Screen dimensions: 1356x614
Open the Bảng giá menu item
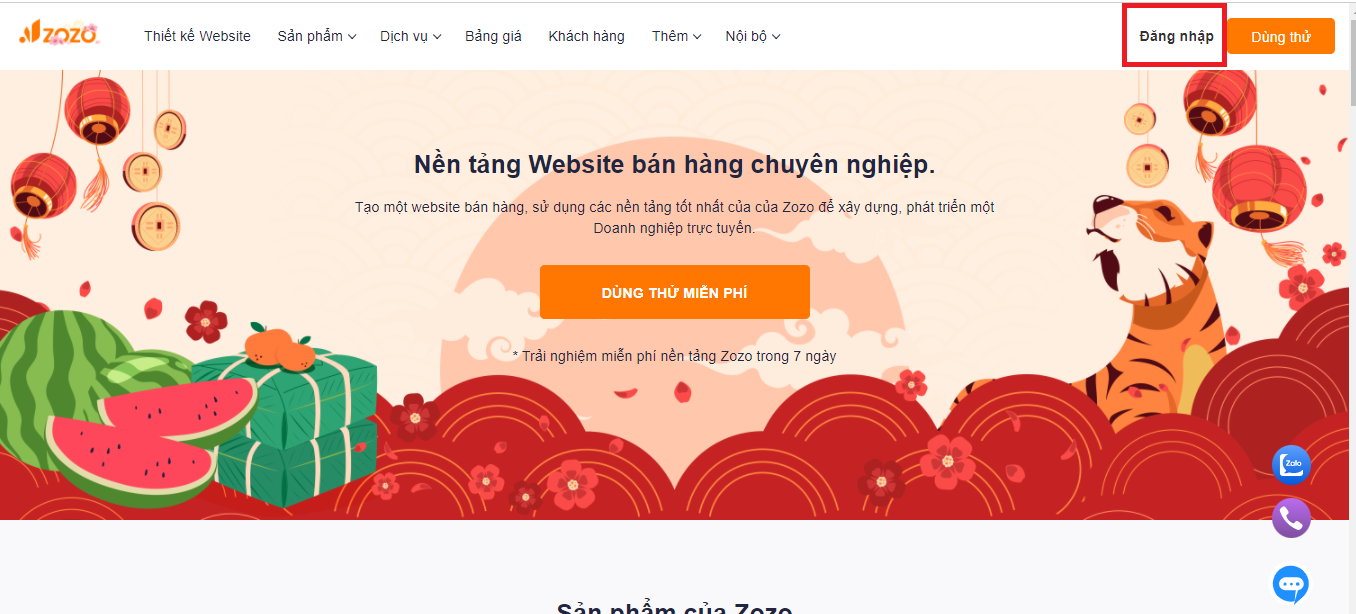click(x=493, y=36)
